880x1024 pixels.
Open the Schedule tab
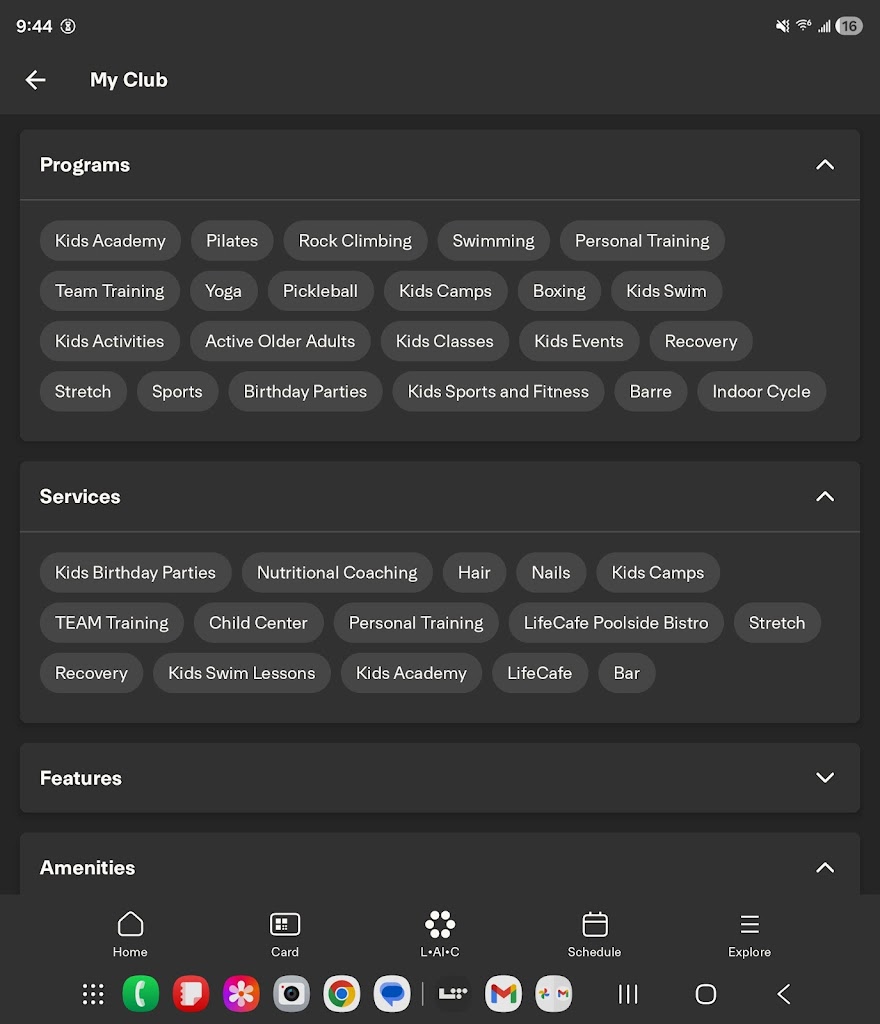[x=595, y=934]
